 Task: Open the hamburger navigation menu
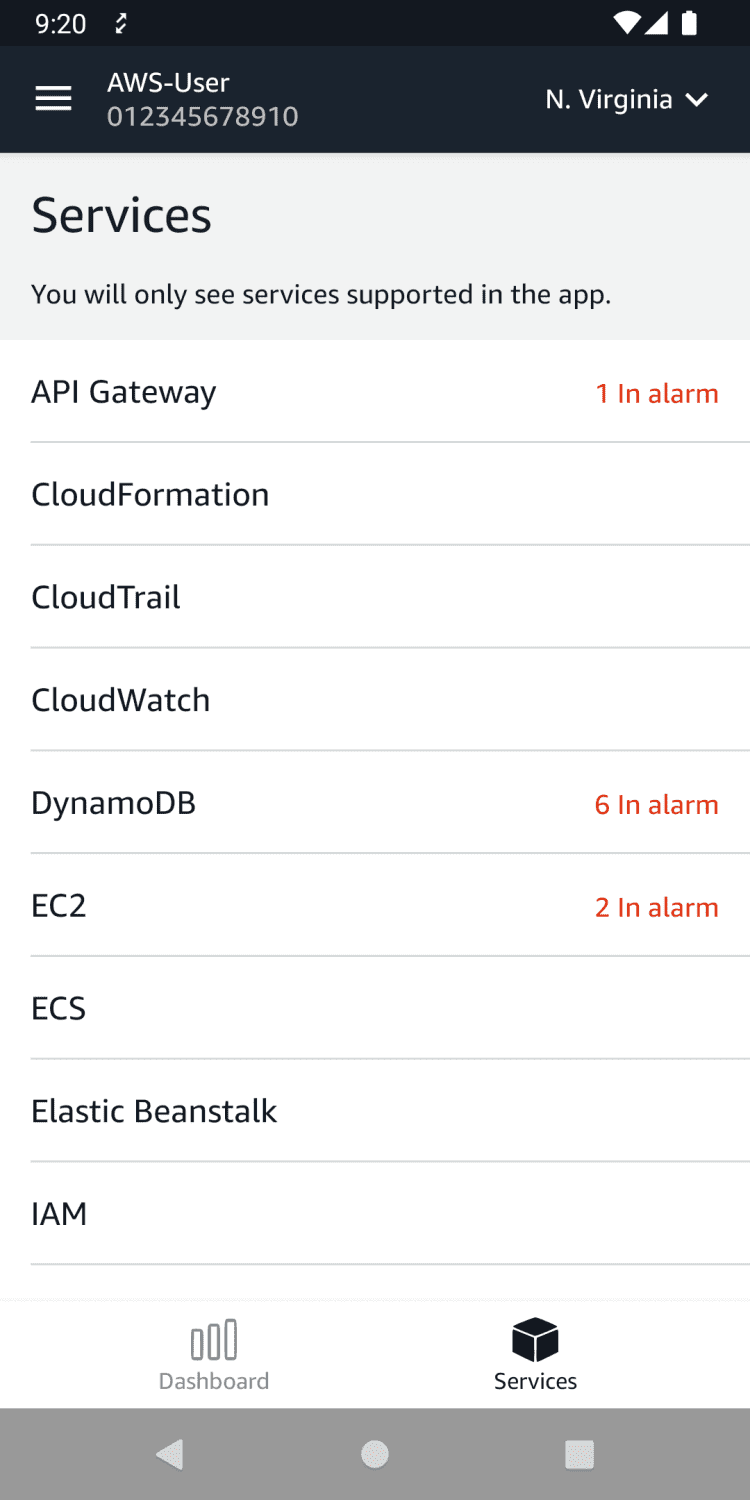point(53,99)
